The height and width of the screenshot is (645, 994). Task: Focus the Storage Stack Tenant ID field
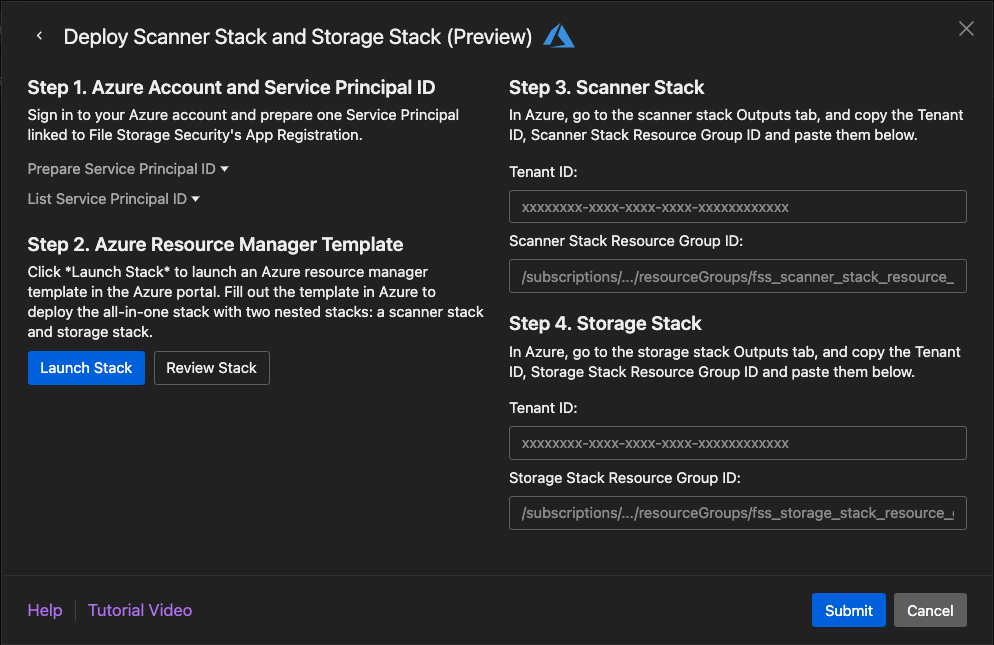coord(737,443)
